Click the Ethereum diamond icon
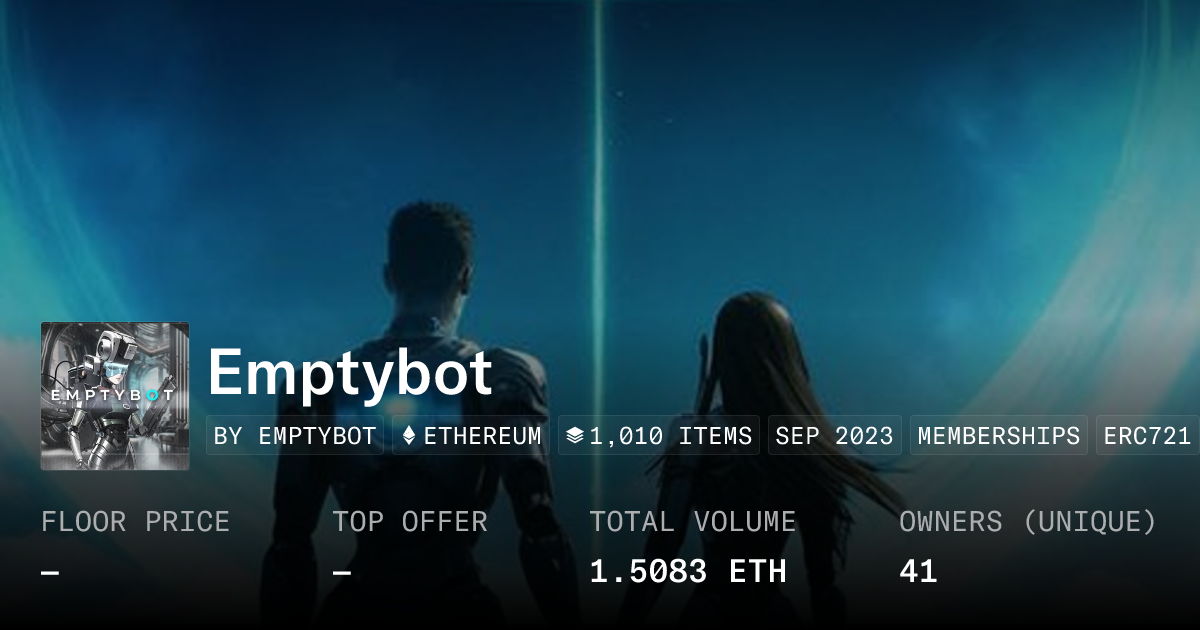The height and width of the screenshot is (630, 1200). (x=408, y=436)
